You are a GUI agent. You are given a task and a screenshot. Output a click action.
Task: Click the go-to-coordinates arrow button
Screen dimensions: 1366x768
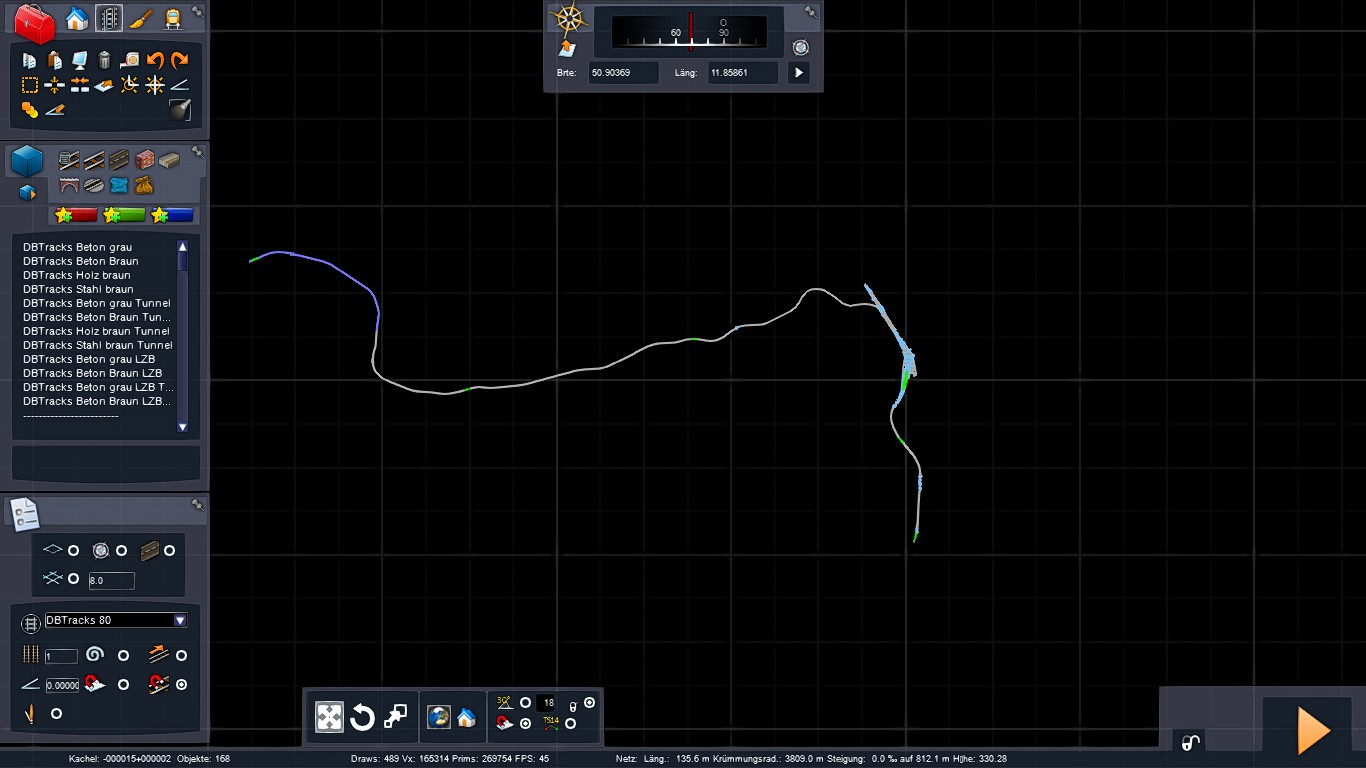point(798,73)
